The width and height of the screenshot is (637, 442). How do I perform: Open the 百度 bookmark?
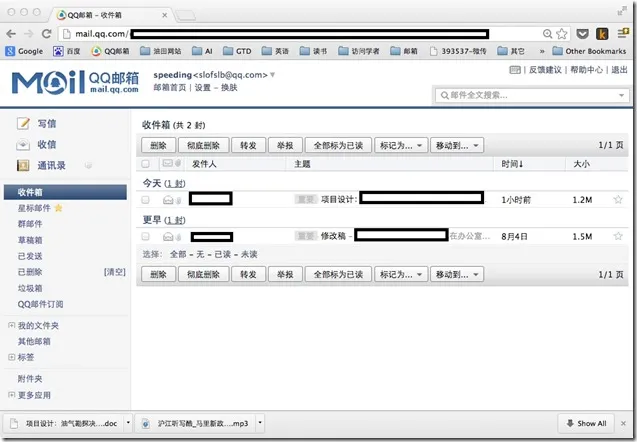[67, 51]
